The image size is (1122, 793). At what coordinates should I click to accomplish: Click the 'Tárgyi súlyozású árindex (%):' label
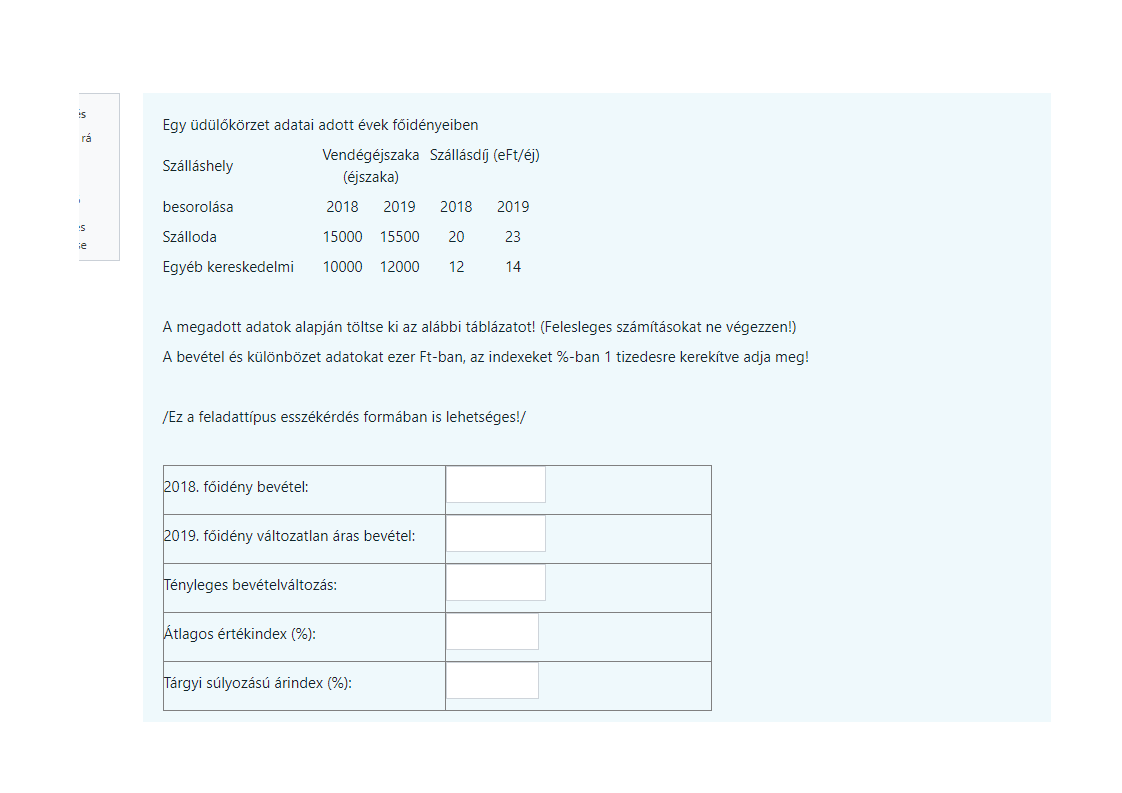258,683
